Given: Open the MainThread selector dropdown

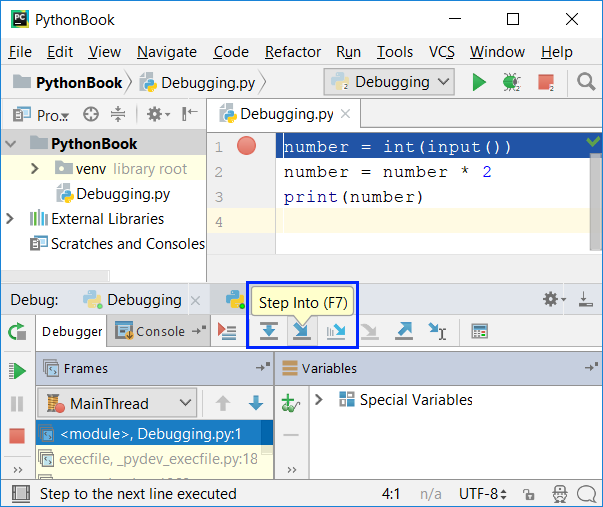Looking at the screenshot, I should pyautogui.click(x=117, y=404).
